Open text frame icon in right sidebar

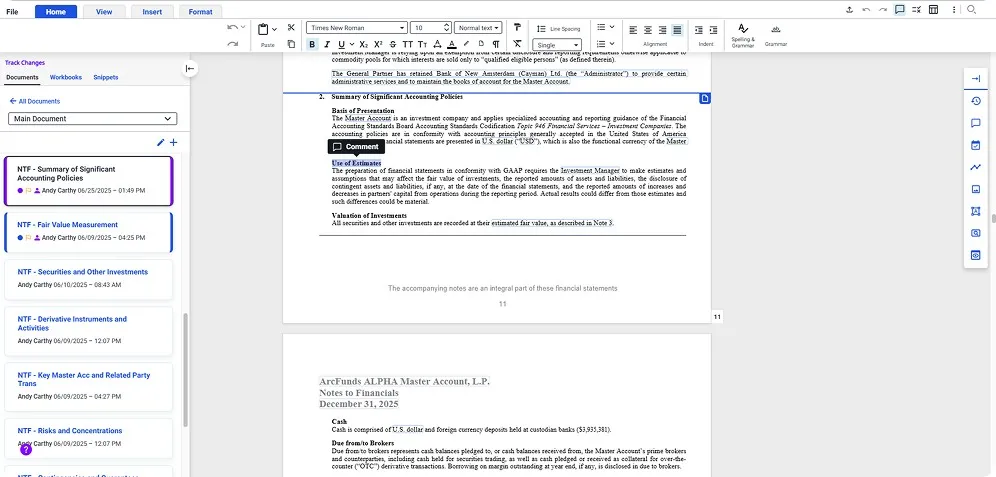[x=976, y=211]
